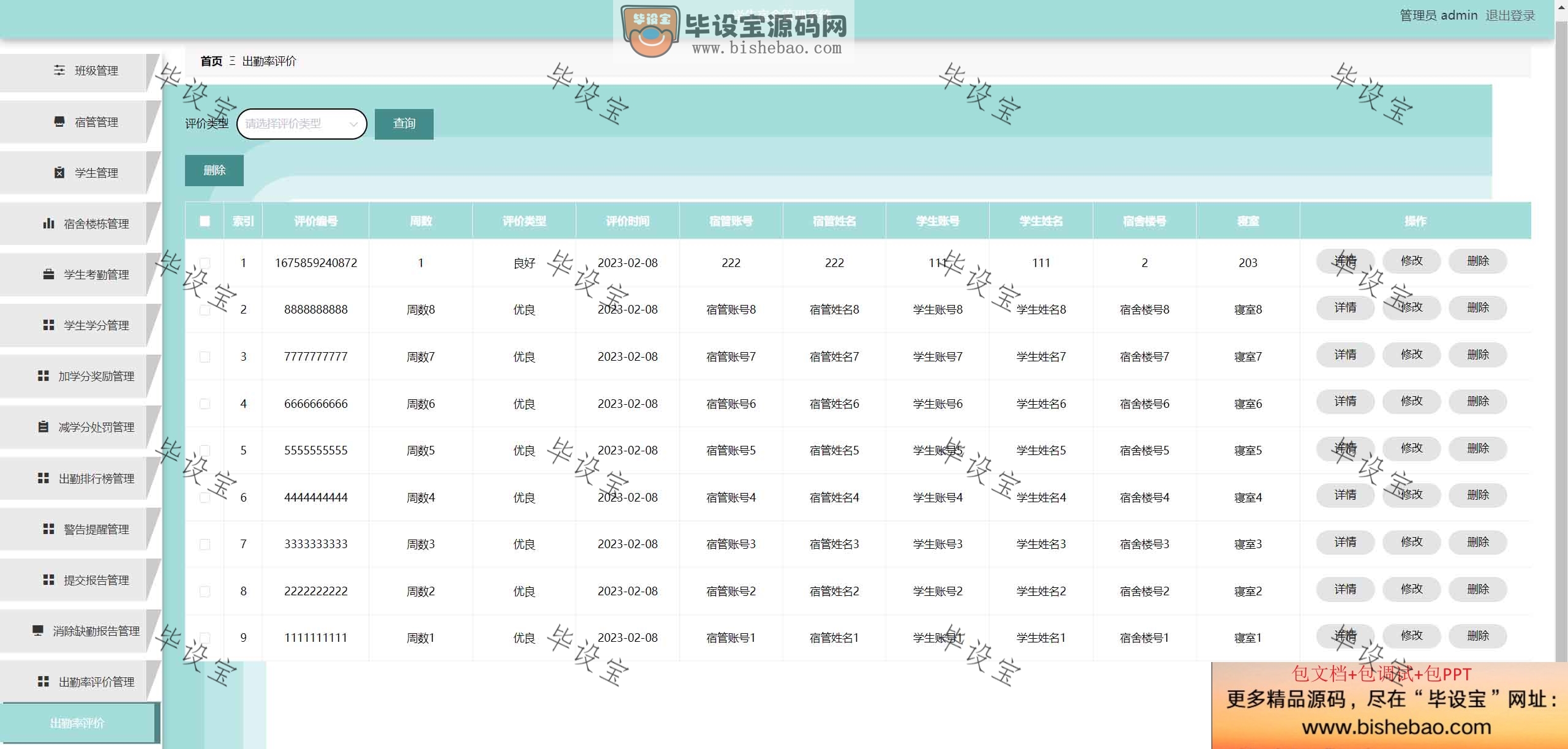Check the row with 评价编号 4444444444
Screen dimensions: 1568x749
(x=205, y=497)
